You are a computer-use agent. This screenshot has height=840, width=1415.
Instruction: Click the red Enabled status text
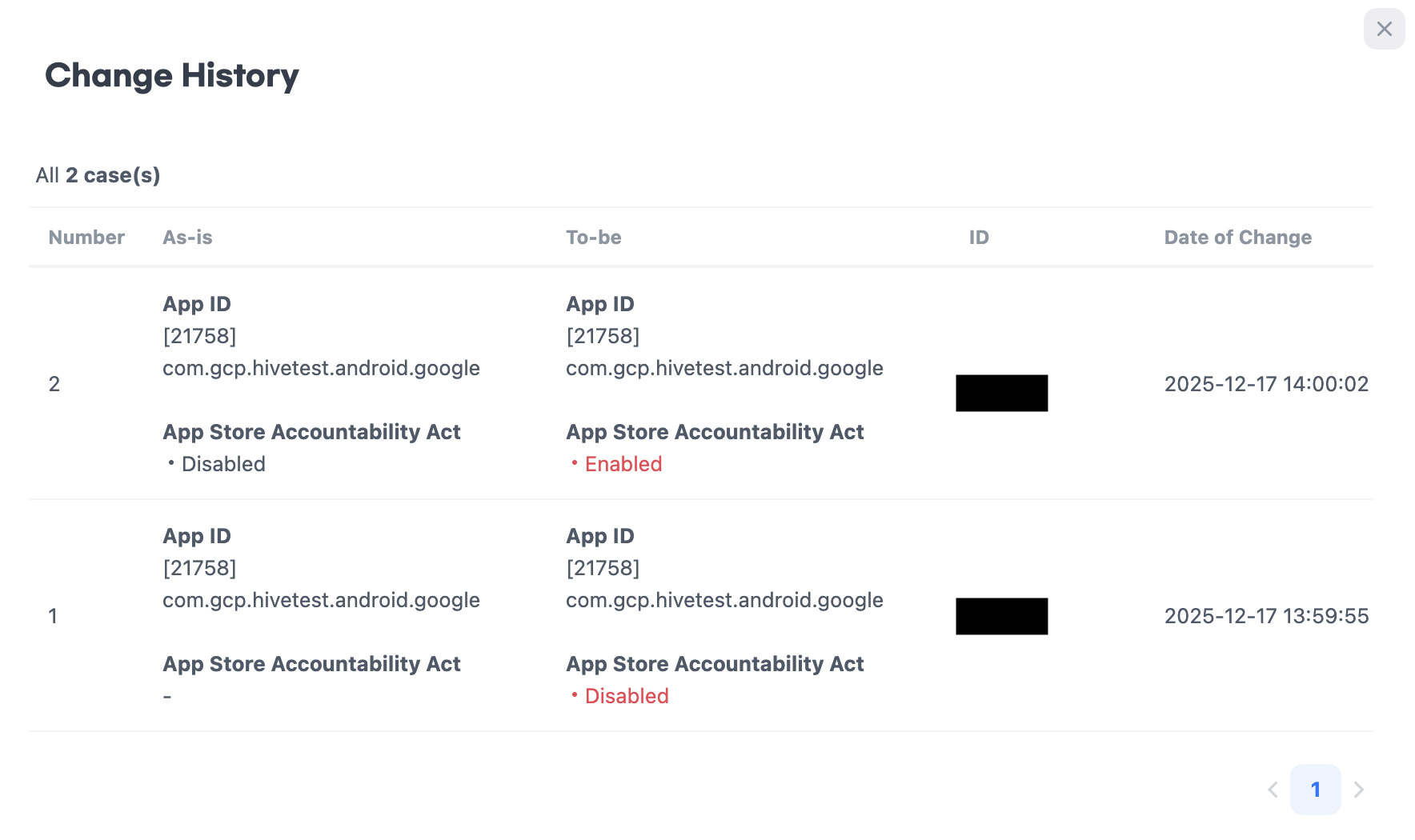pyautogui.click(x=623, y=464)
